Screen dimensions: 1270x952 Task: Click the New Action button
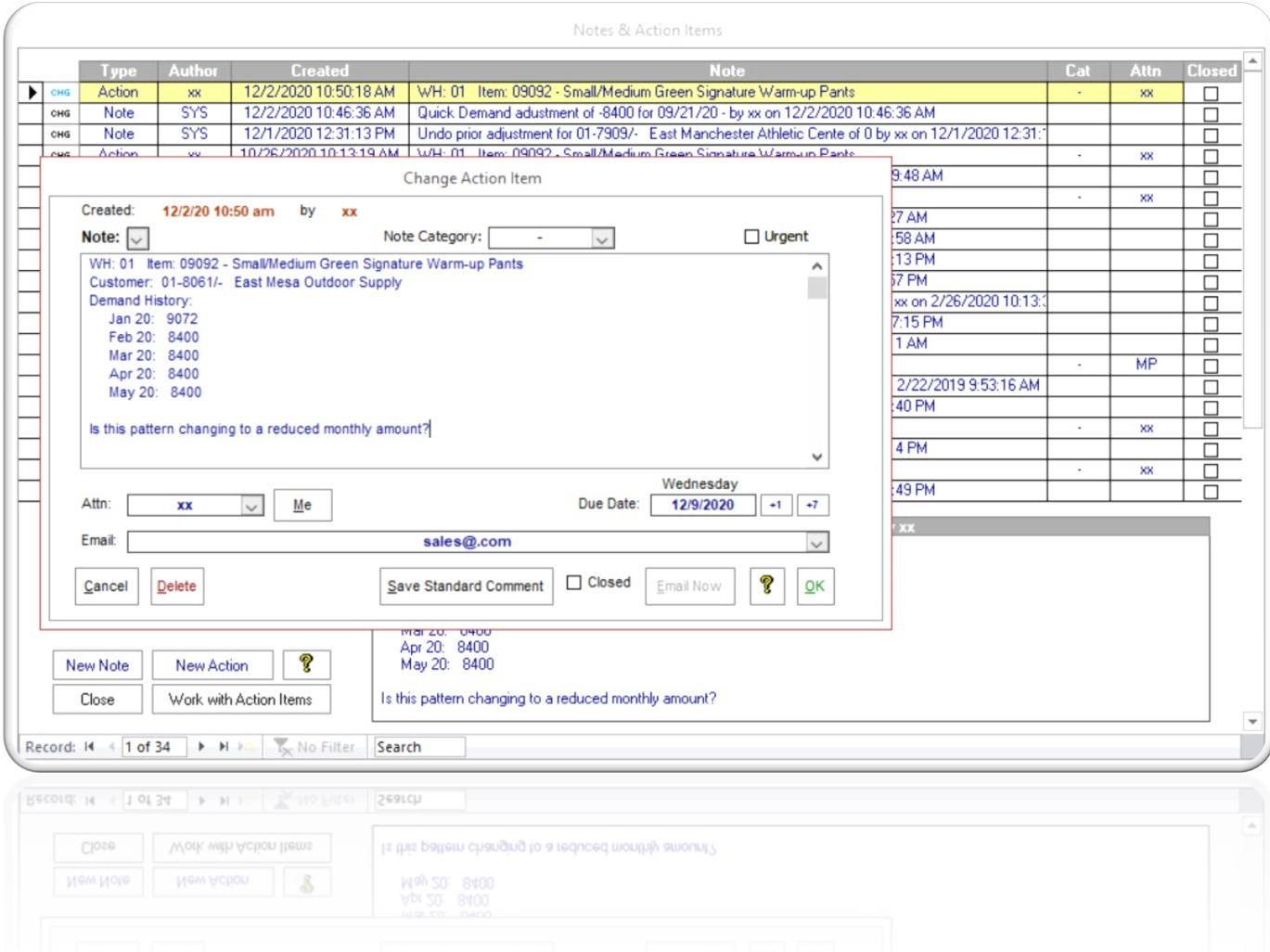(x=212, y=665)
